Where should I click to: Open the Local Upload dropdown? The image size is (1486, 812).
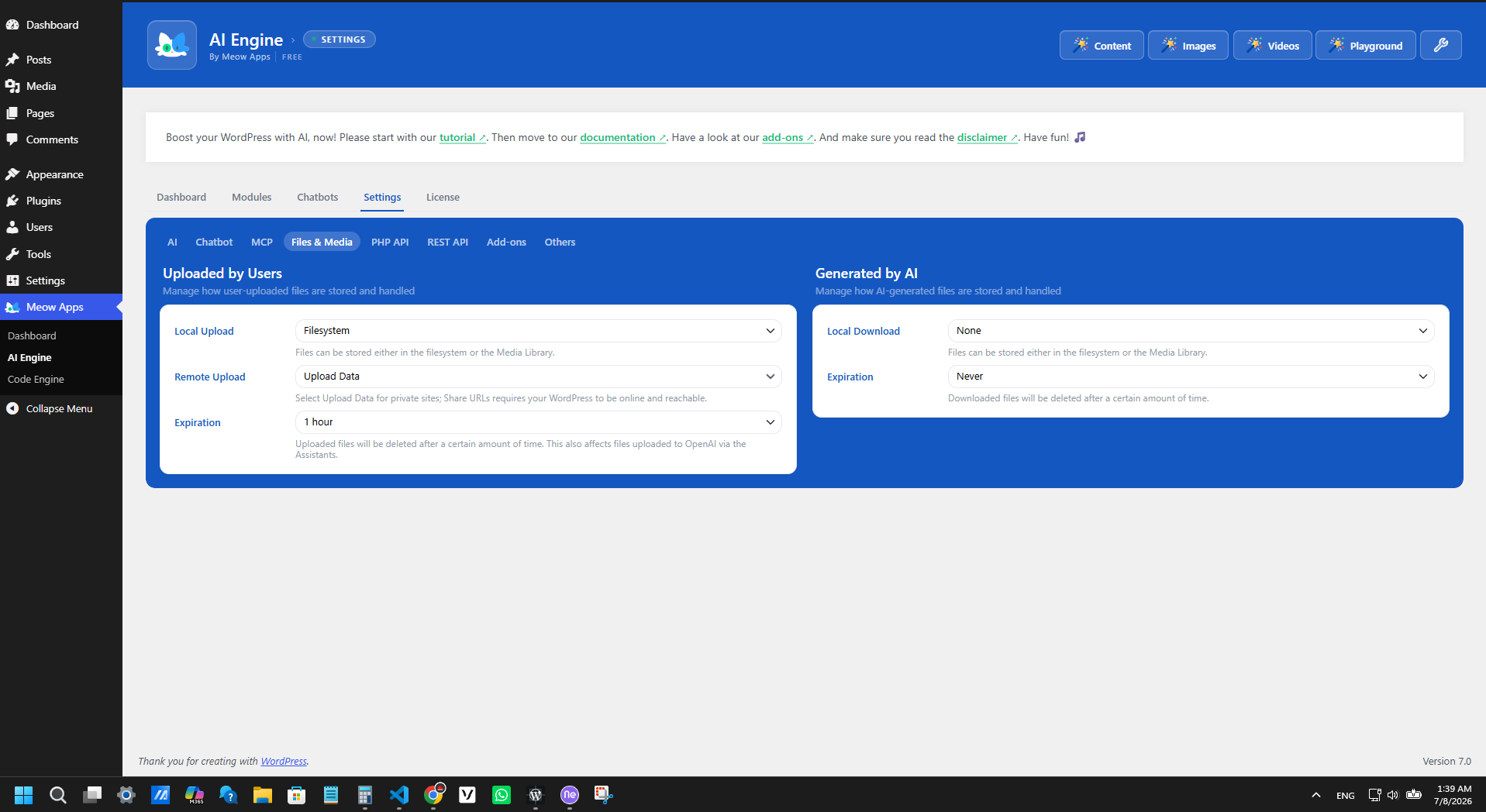tap(539, 331)
